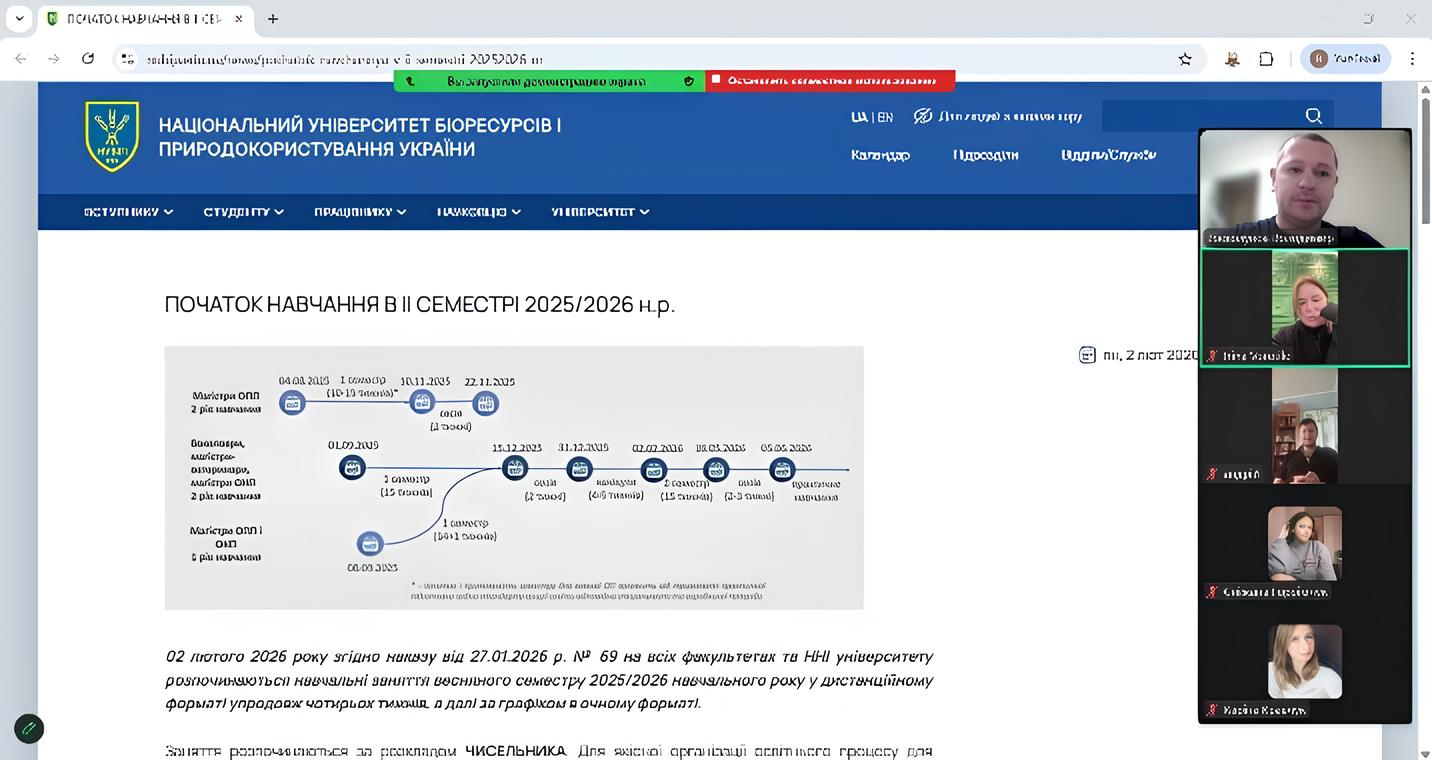1432x760 pixels.
Task: Expand the ПРАЦІВНИКУ menu
Action: (360, 212)
